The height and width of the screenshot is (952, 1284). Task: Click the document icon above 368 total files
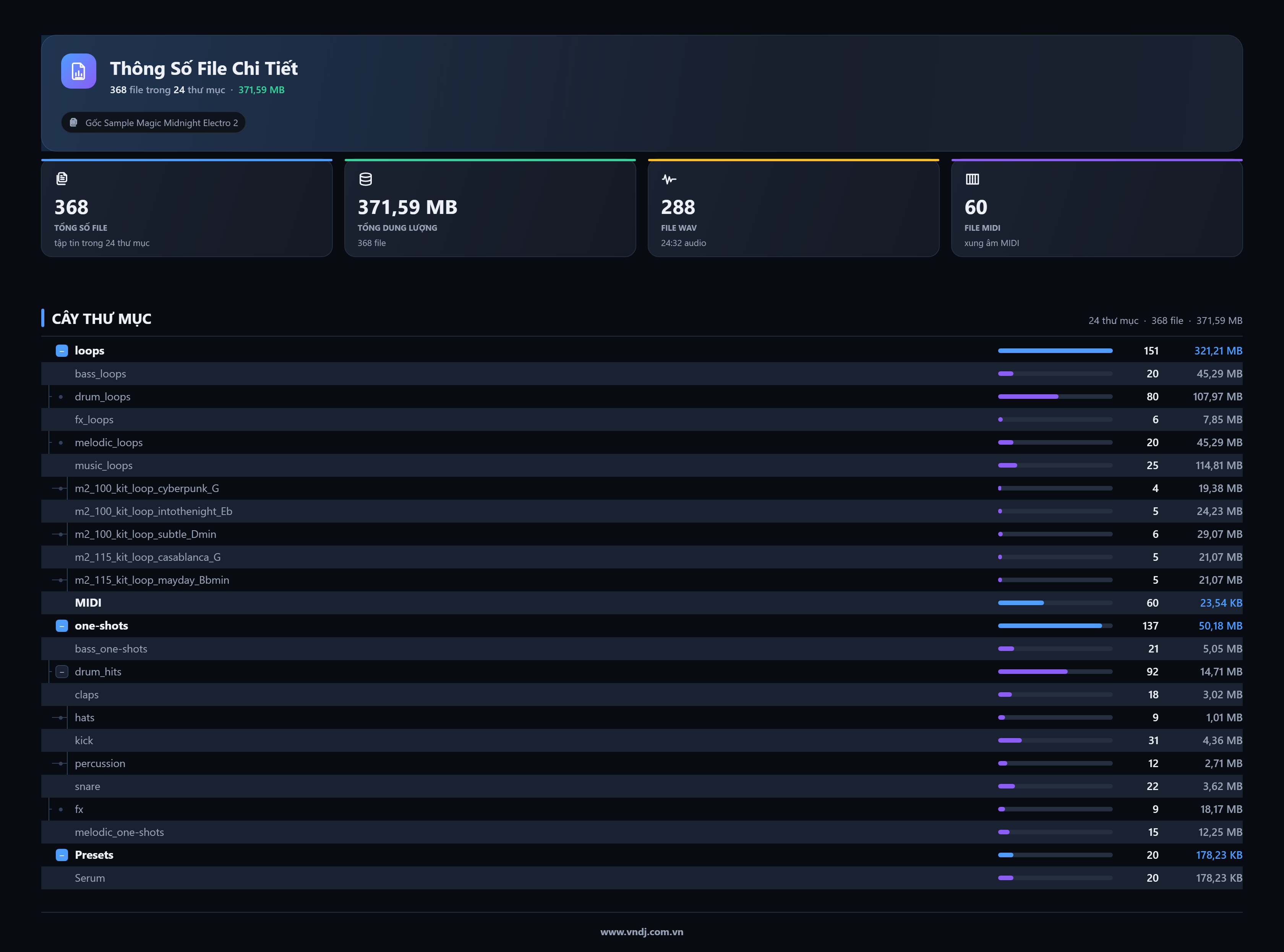[62, 179]
